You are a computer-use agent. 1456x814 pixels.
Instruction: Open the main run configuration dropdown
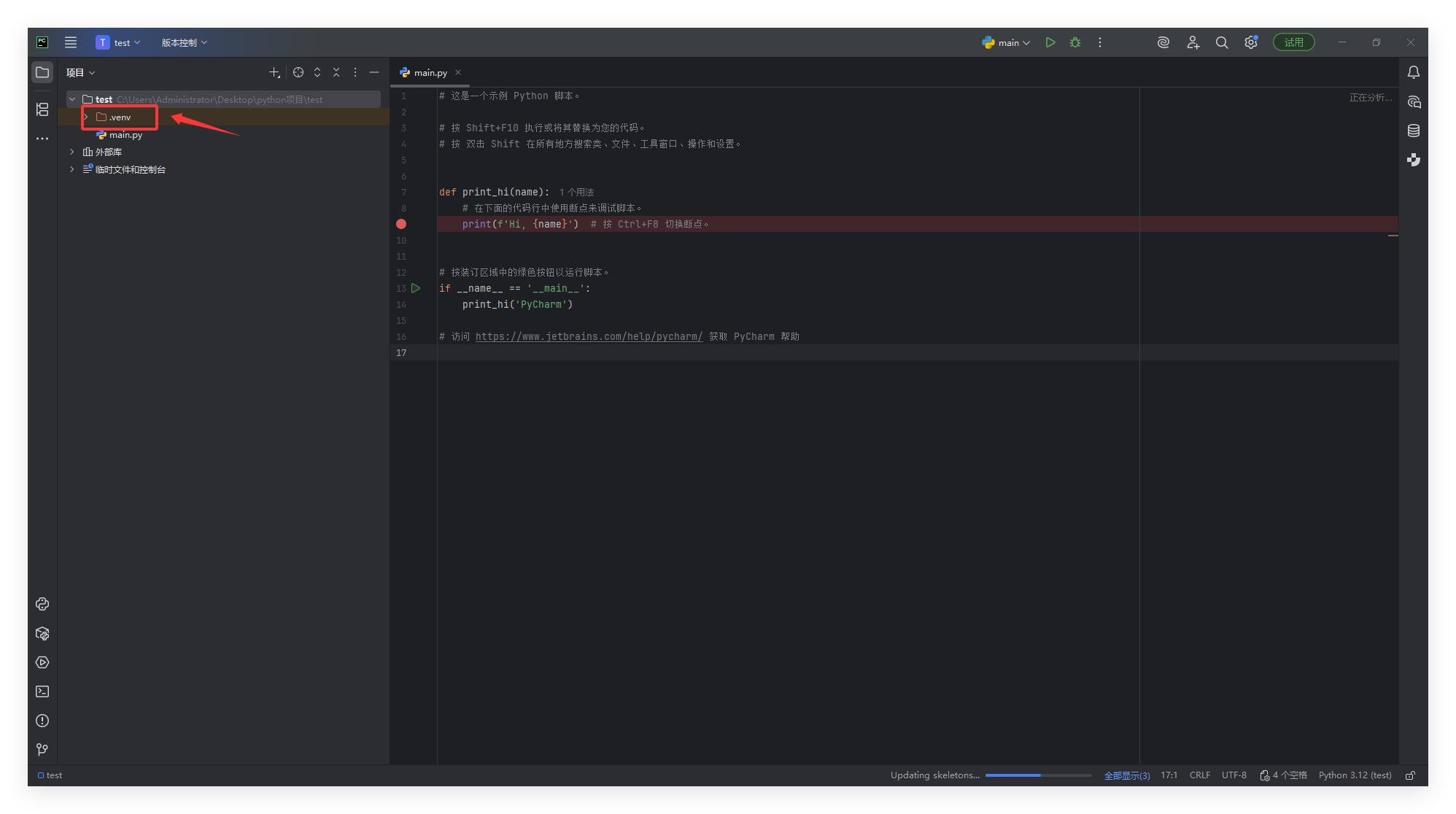[1006, 42]
